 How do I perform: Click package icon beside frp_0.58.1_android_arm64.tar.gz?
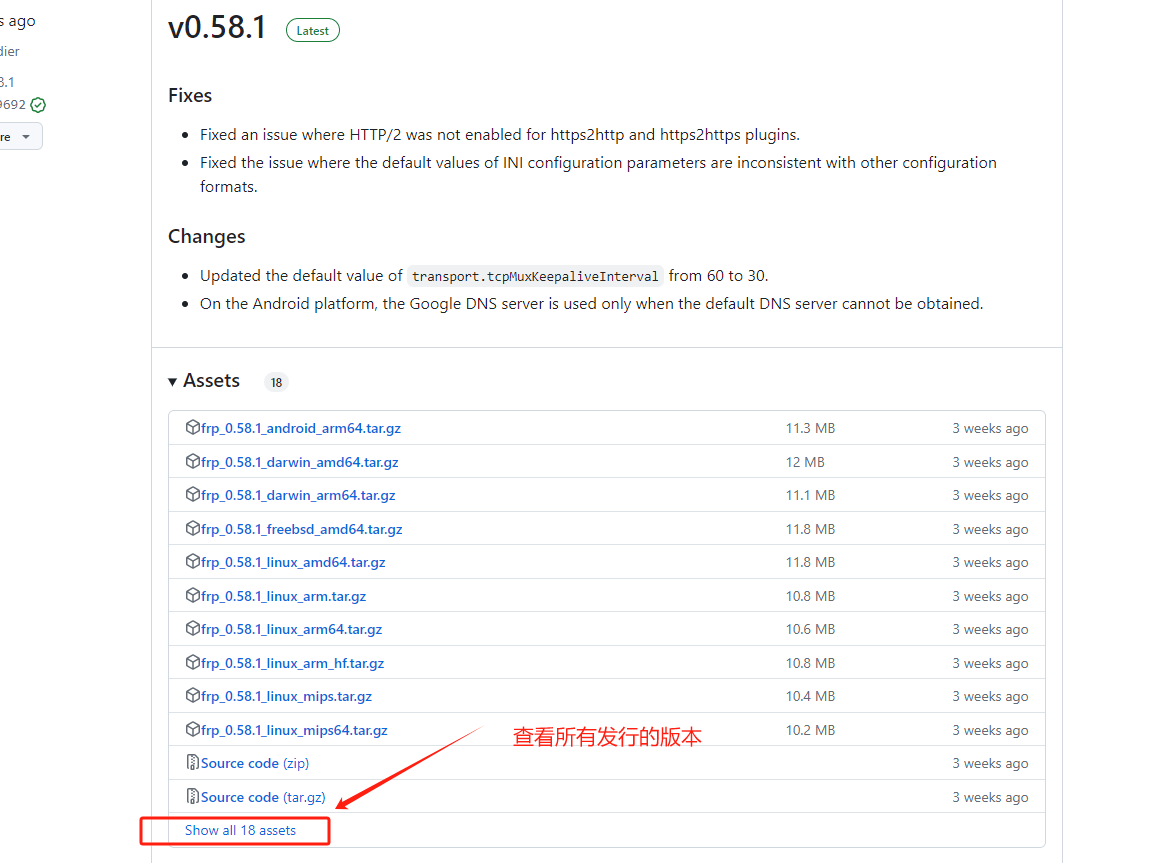[x=193, y=428]
